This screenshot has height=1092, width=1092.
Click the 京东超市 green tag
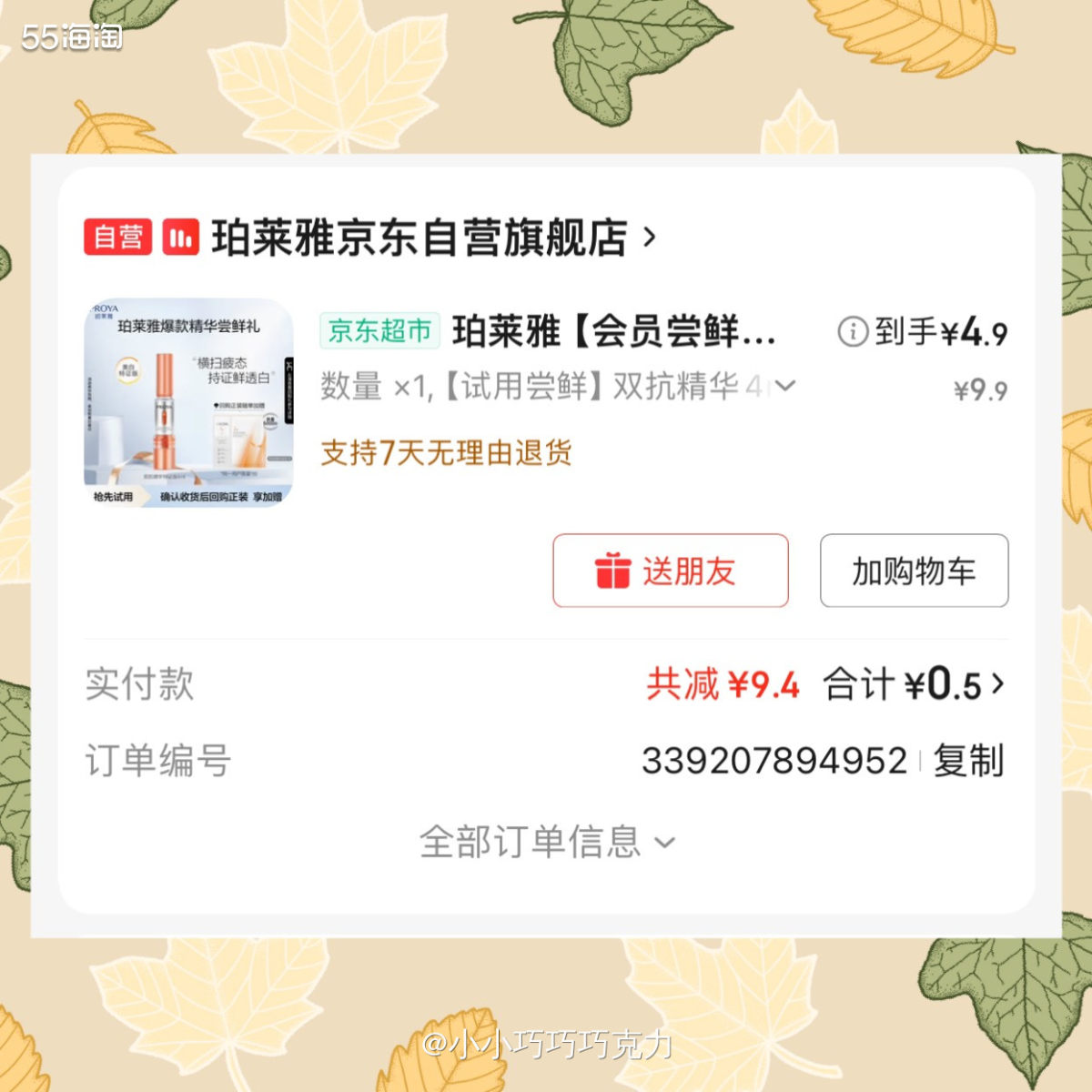[x=379, y=330]
